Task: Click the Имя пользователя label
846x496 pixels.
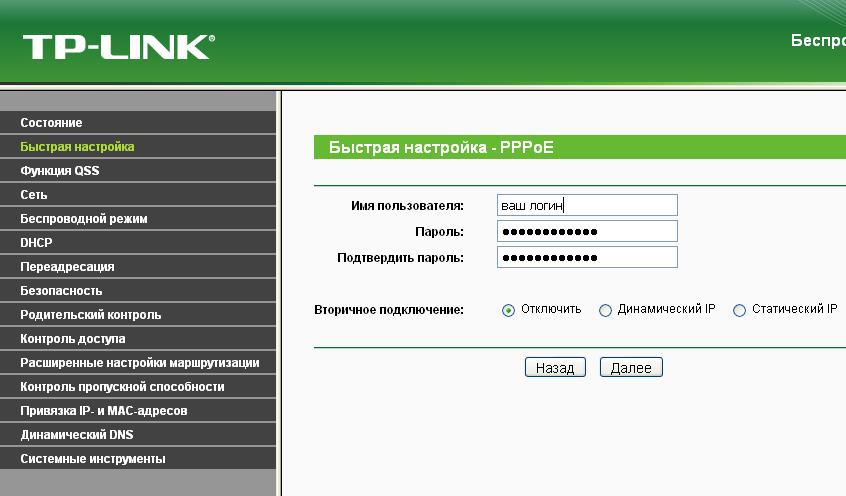Action: point(407,206)
